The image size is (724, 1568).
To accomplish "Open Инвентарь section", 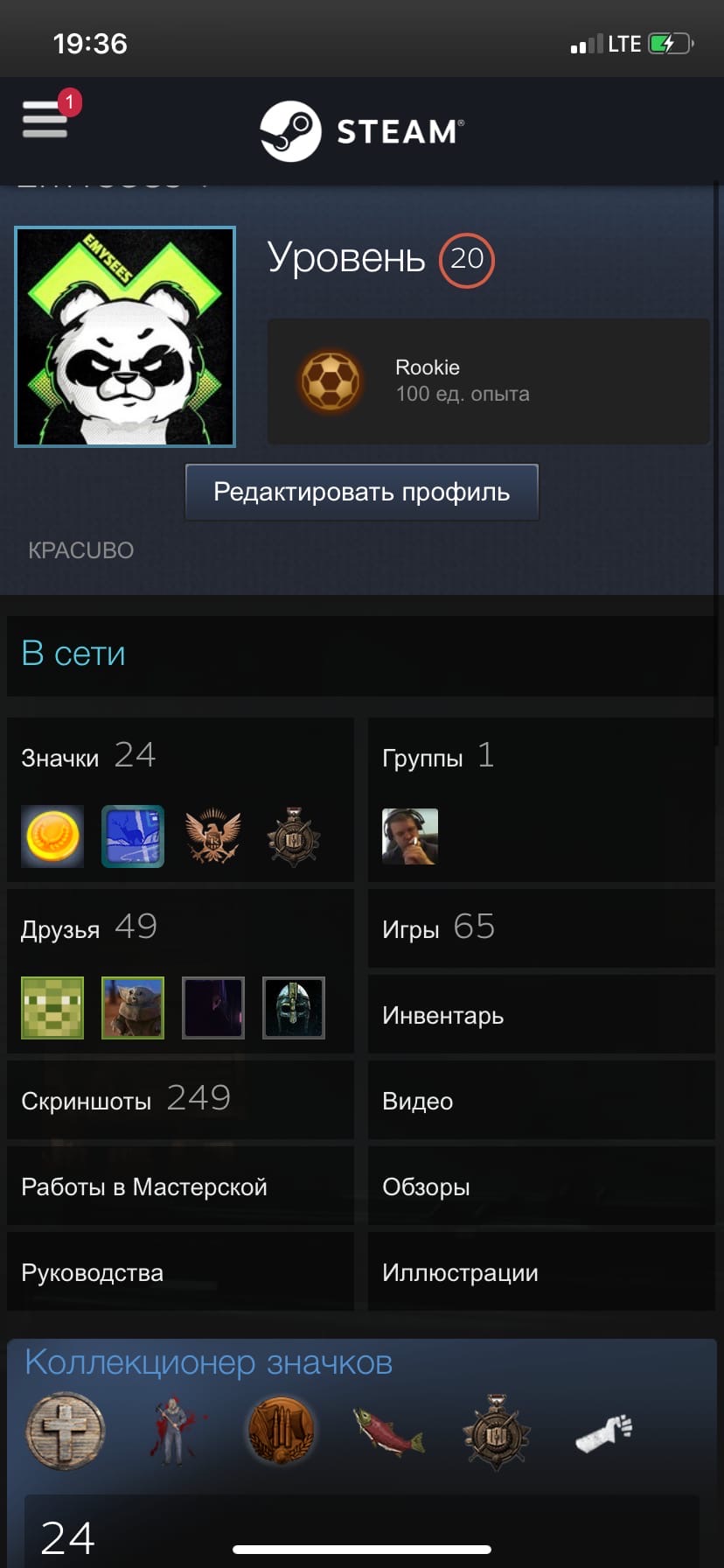I will (x=541, y=1014).
